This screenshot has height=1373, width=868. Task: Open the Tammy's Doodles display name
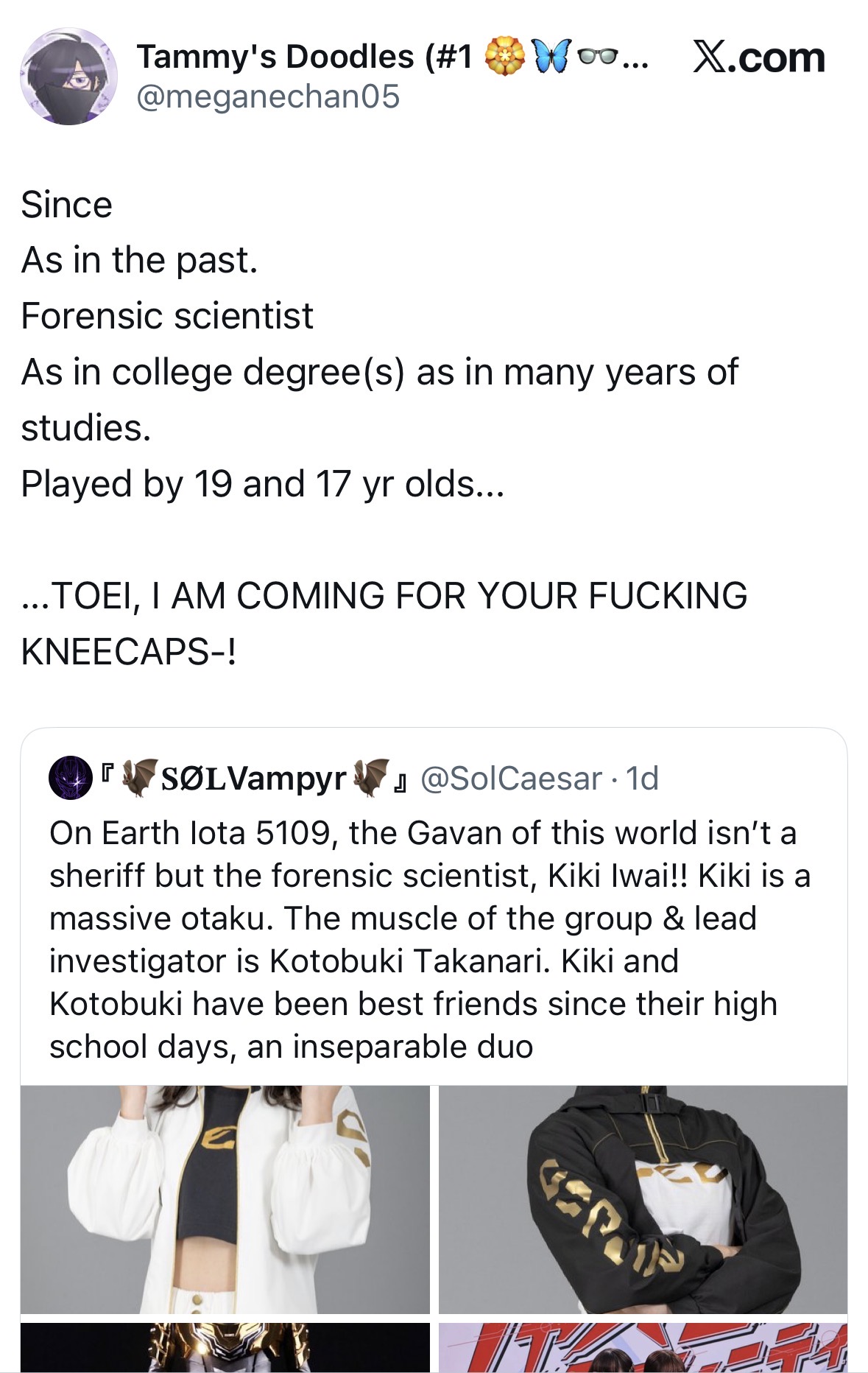[303, 57]
